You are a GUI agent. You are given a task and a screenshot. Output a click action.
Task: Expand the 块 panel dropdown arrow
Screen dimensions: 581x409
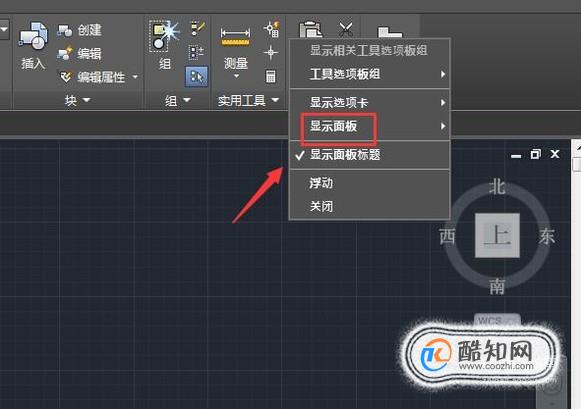click(87, 100)
